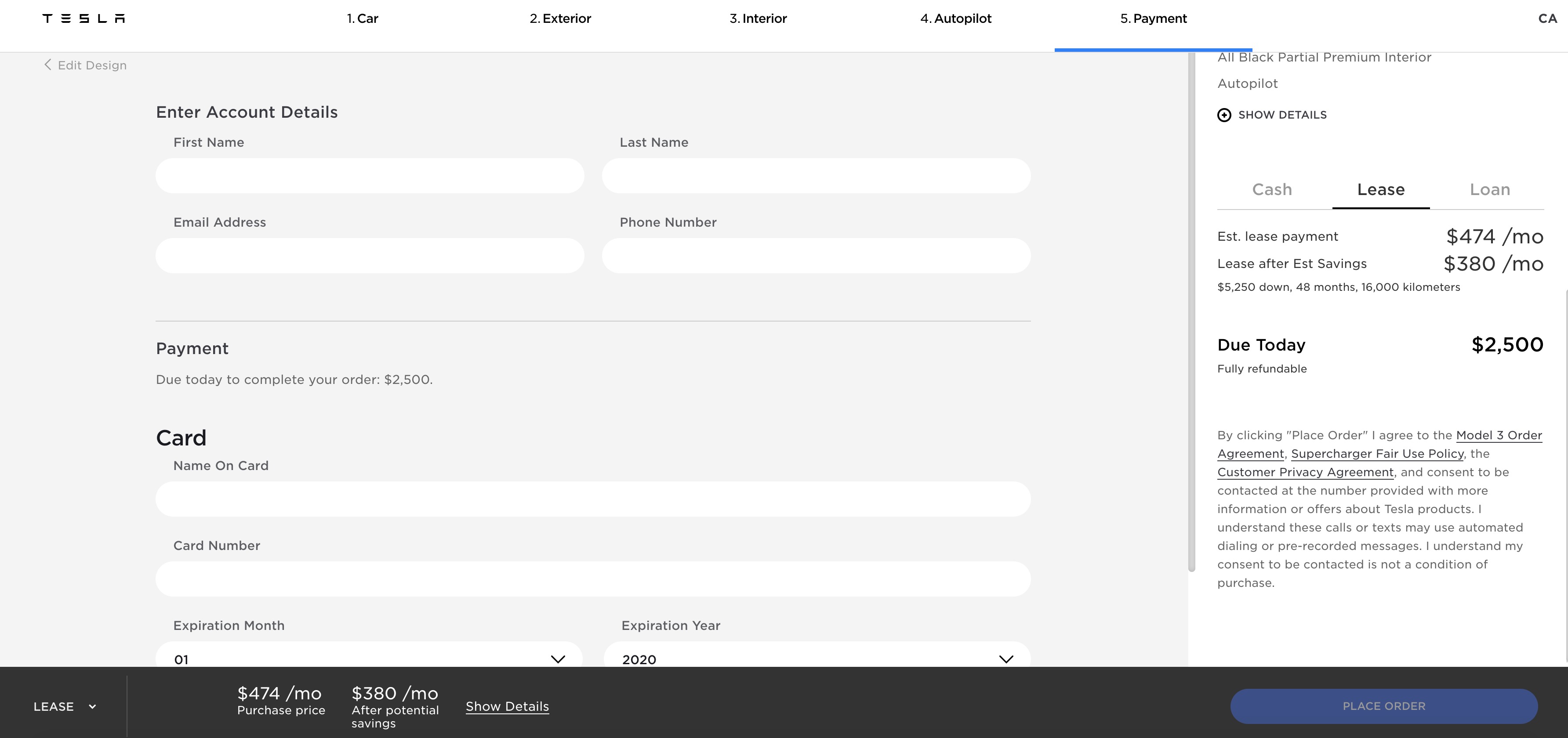Image resolution: width=1568 pixels, height=738 pixels.
Task: Open the Supercharger Fair Use Policy link
Action: pyautogui.click(x=1377, y=454)
